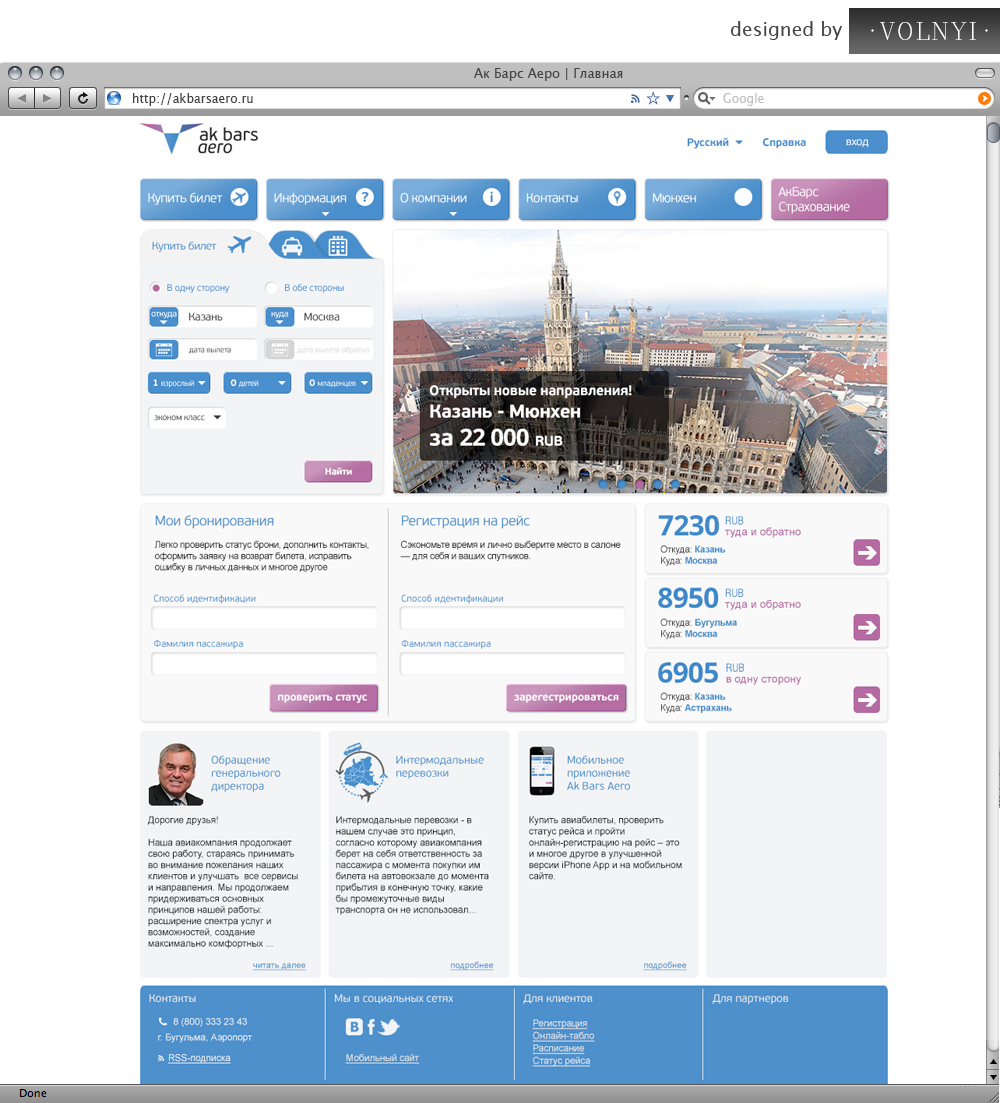Click the arrow for the 7230 RUB offer

[x=867, y=553]
